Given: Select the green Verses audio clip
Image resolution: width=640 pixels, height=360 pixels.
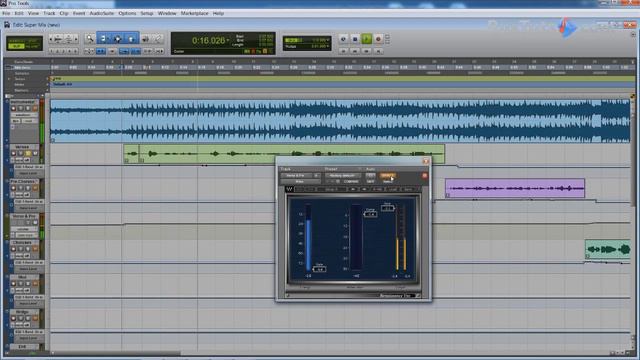Looking at the screenshot, I should (284, 154).
